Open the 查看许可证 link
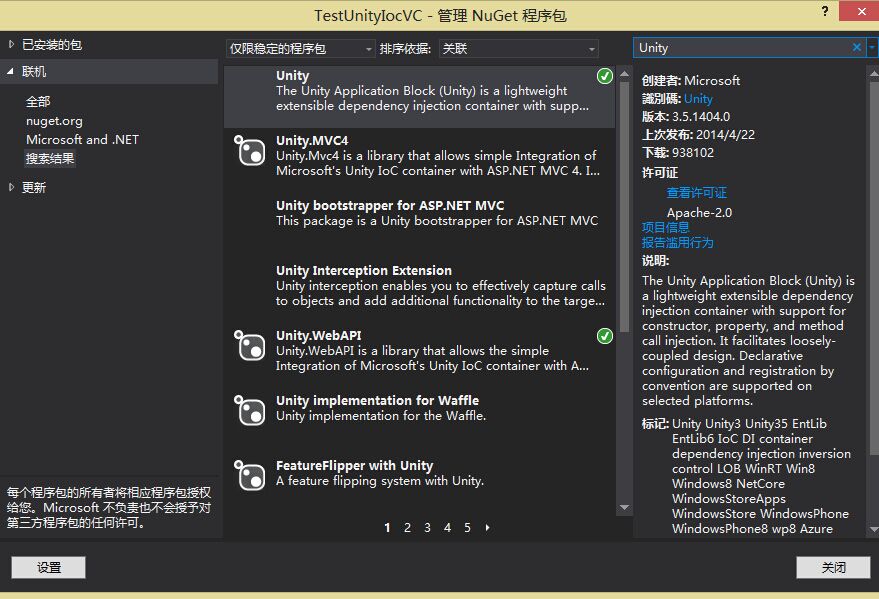The image size is (879, 599). [696, 193]
